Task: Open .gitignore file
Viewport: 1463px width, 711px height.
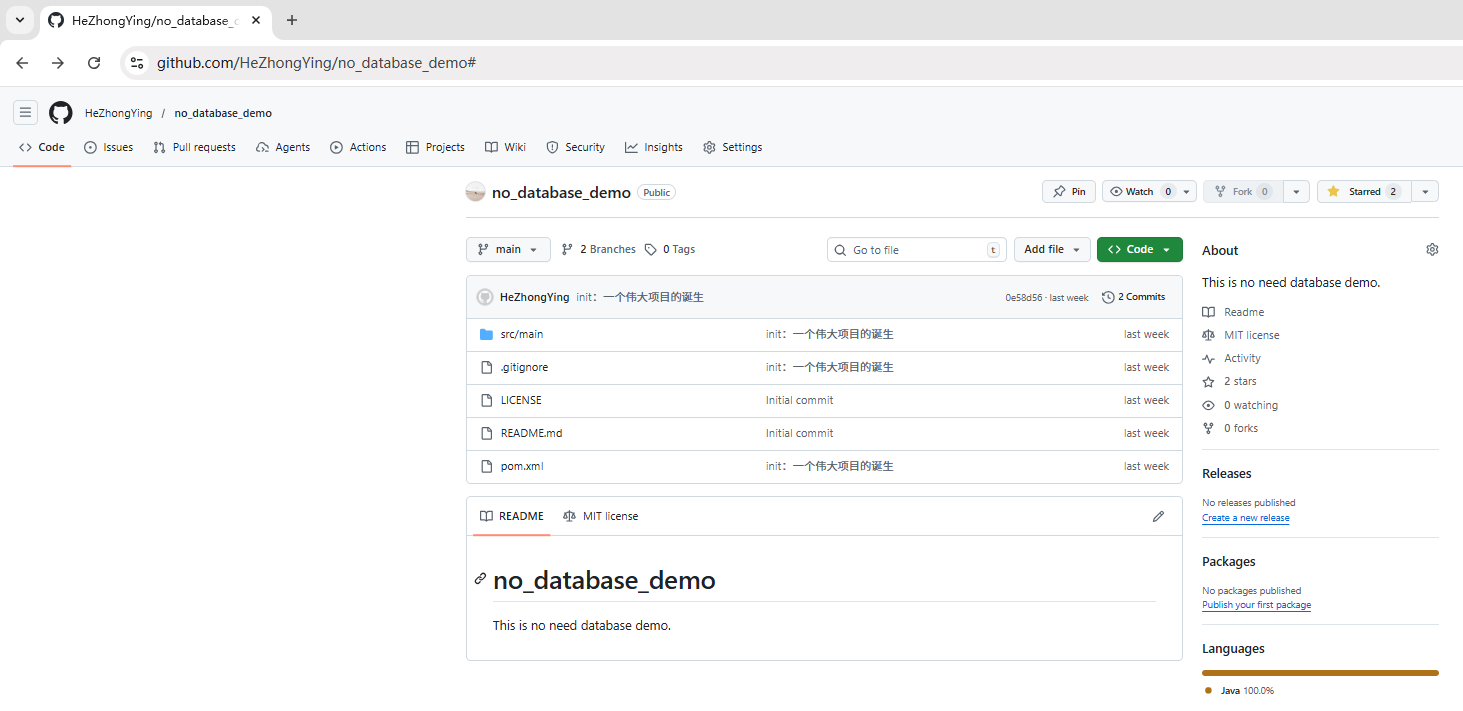Action: (x=524, y=367)
